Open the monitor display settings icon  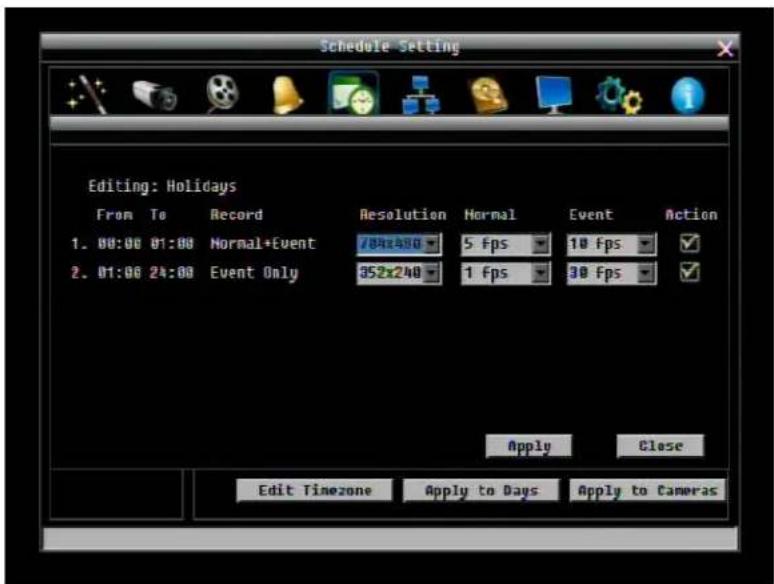[x=554, y=95]
